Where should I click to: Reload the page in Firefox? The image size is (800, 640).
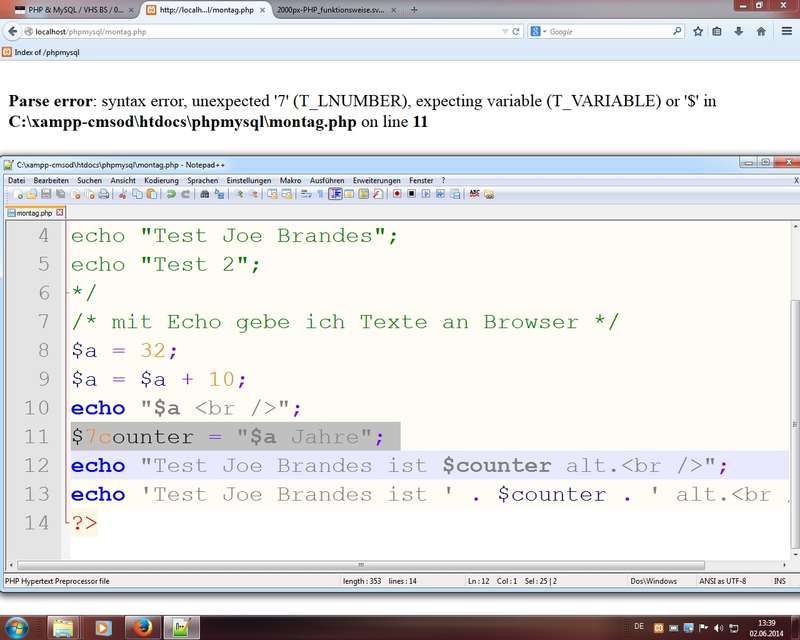pyautogui.click(x=516, y=31)
